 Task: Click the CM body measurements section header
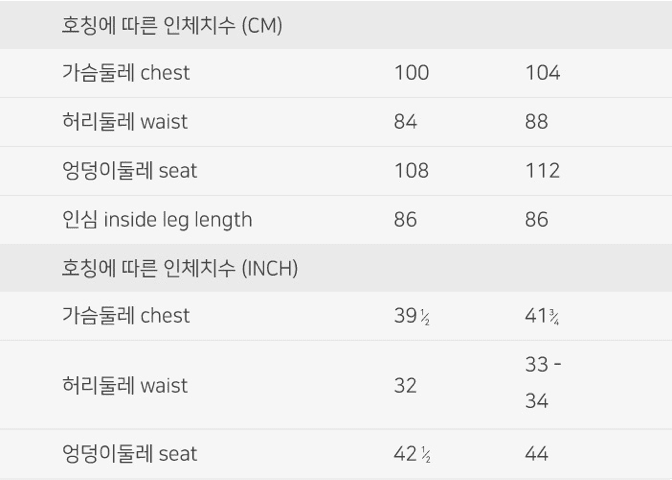pyautogui.click(x=172, y=25)
